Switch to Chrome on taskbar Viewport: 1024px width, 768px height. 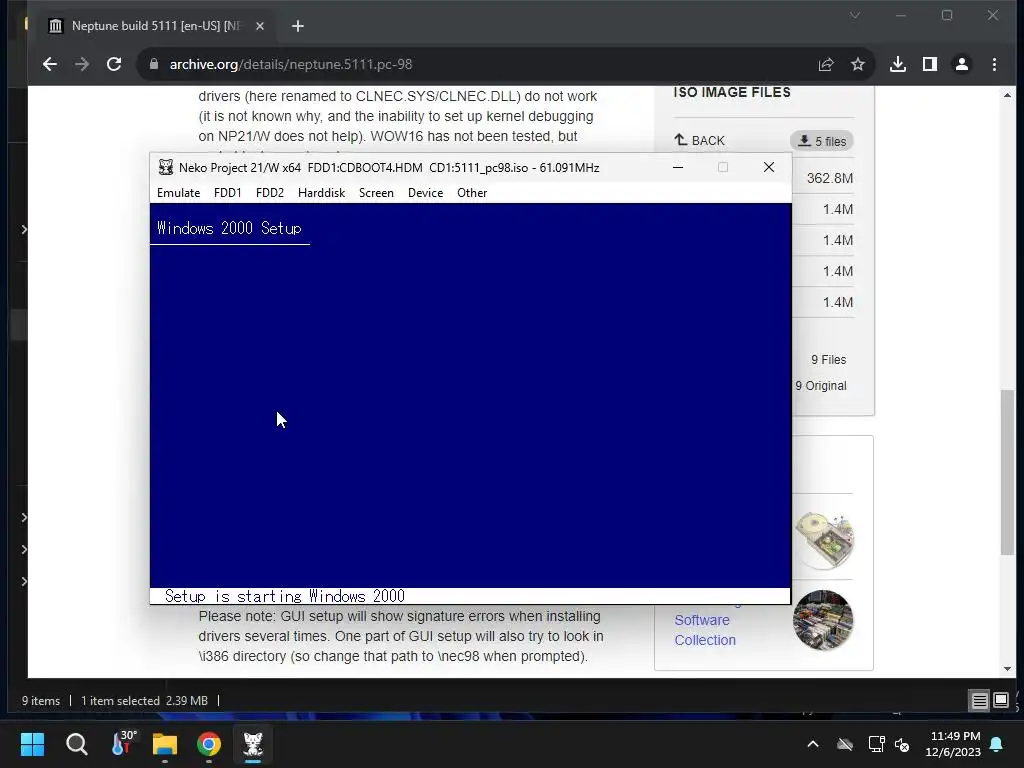(x=209, y=744)
